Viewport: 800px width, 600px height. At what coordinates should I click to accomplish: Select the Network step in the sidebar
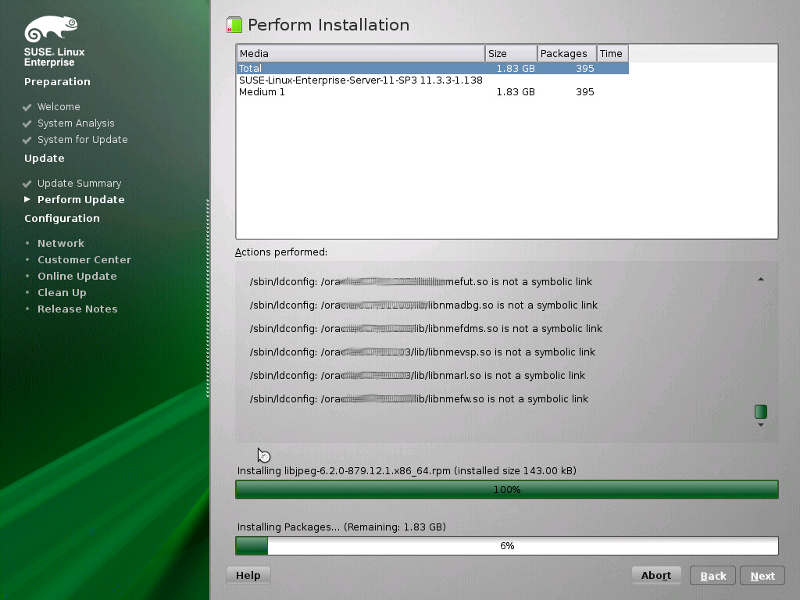point(61,242)
